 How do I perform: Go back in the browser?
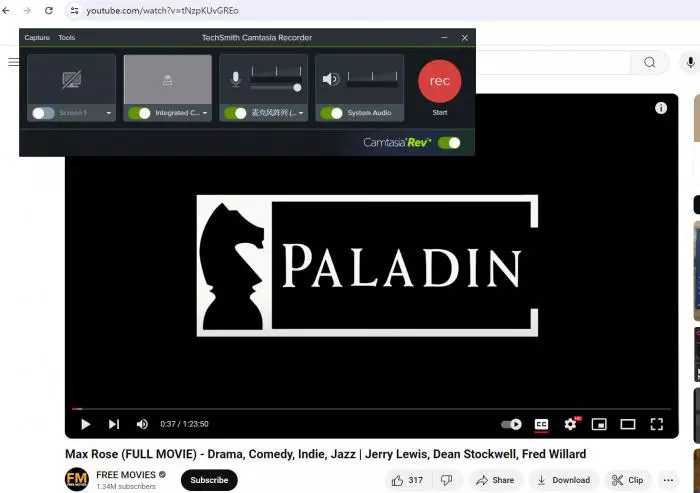pos(6,10)
